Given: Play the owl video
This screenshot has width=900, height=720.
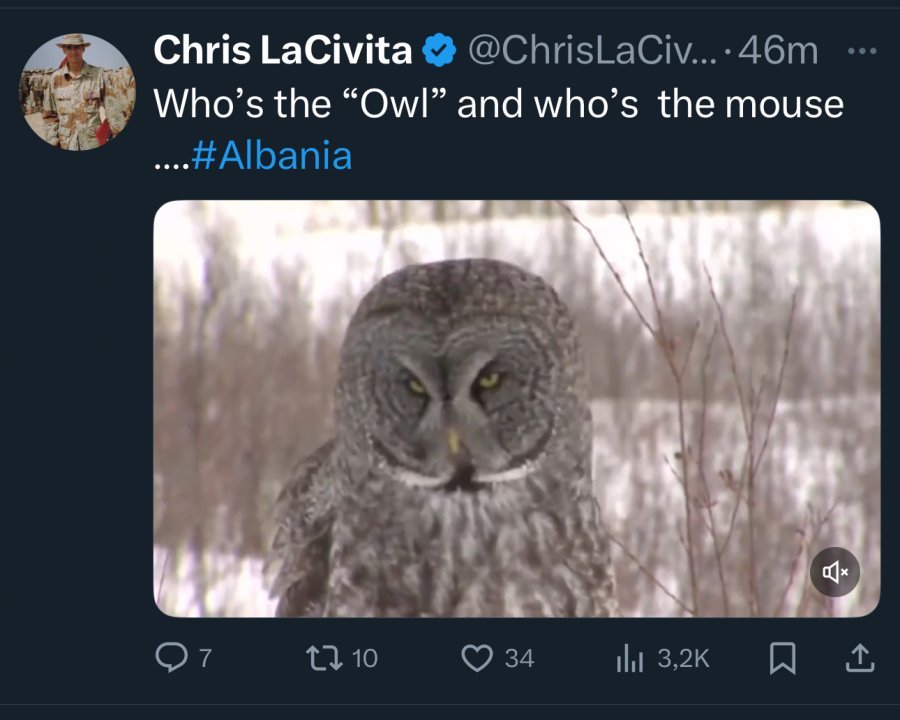Looking at the screenshot, I should (x=516, y=408).
